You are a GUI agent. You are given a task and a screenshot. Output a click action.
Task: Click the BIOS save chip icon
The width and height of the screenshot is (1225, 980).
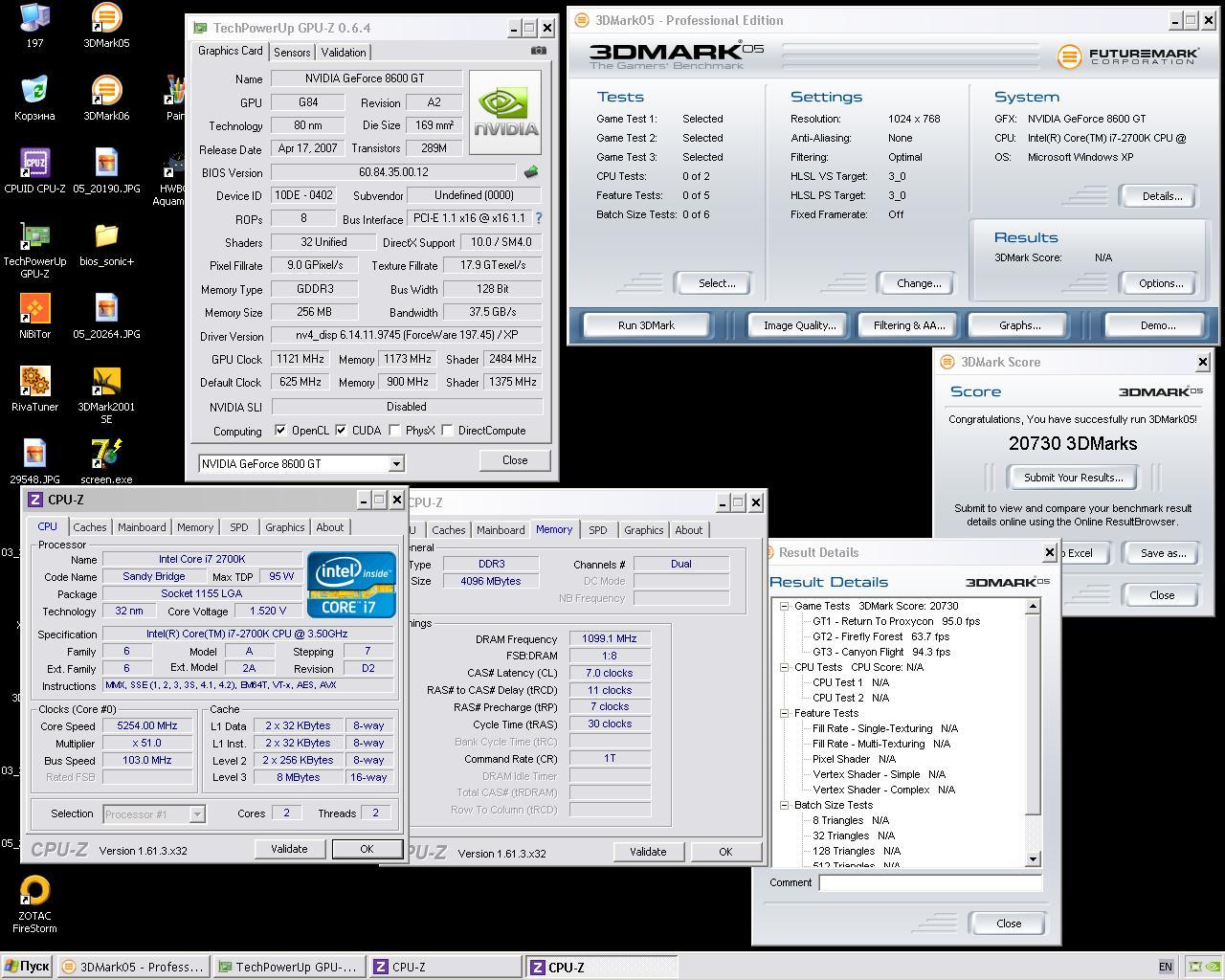[x=531, y=172]
